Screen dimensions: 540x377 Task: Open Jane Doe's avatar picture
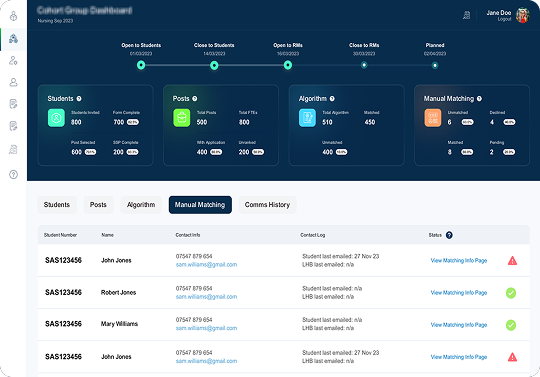click(522, 15)
